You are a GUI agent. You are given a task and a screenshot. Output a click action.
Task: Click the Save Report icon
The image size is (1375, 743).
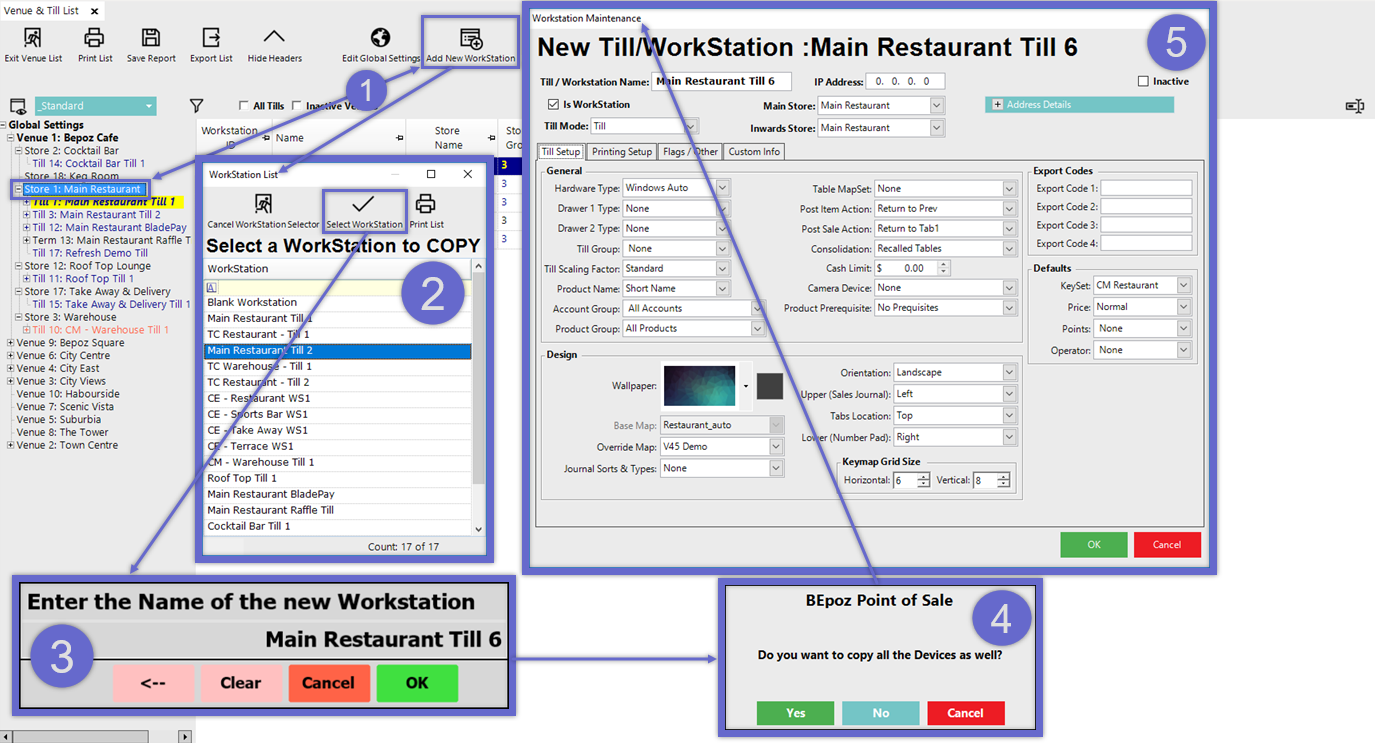click(151, 39)
